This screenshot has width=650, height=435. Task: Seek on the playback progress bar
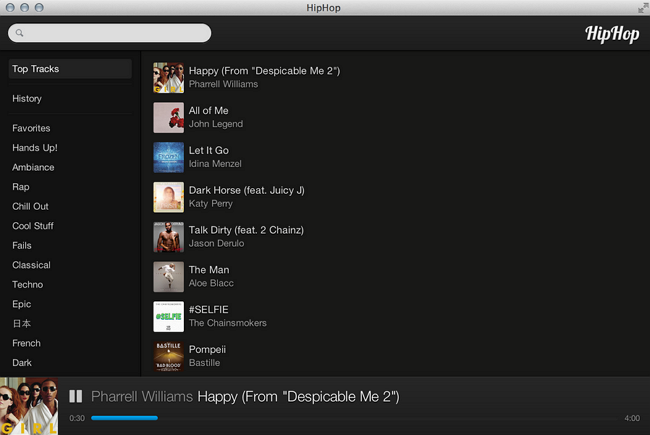350,418
